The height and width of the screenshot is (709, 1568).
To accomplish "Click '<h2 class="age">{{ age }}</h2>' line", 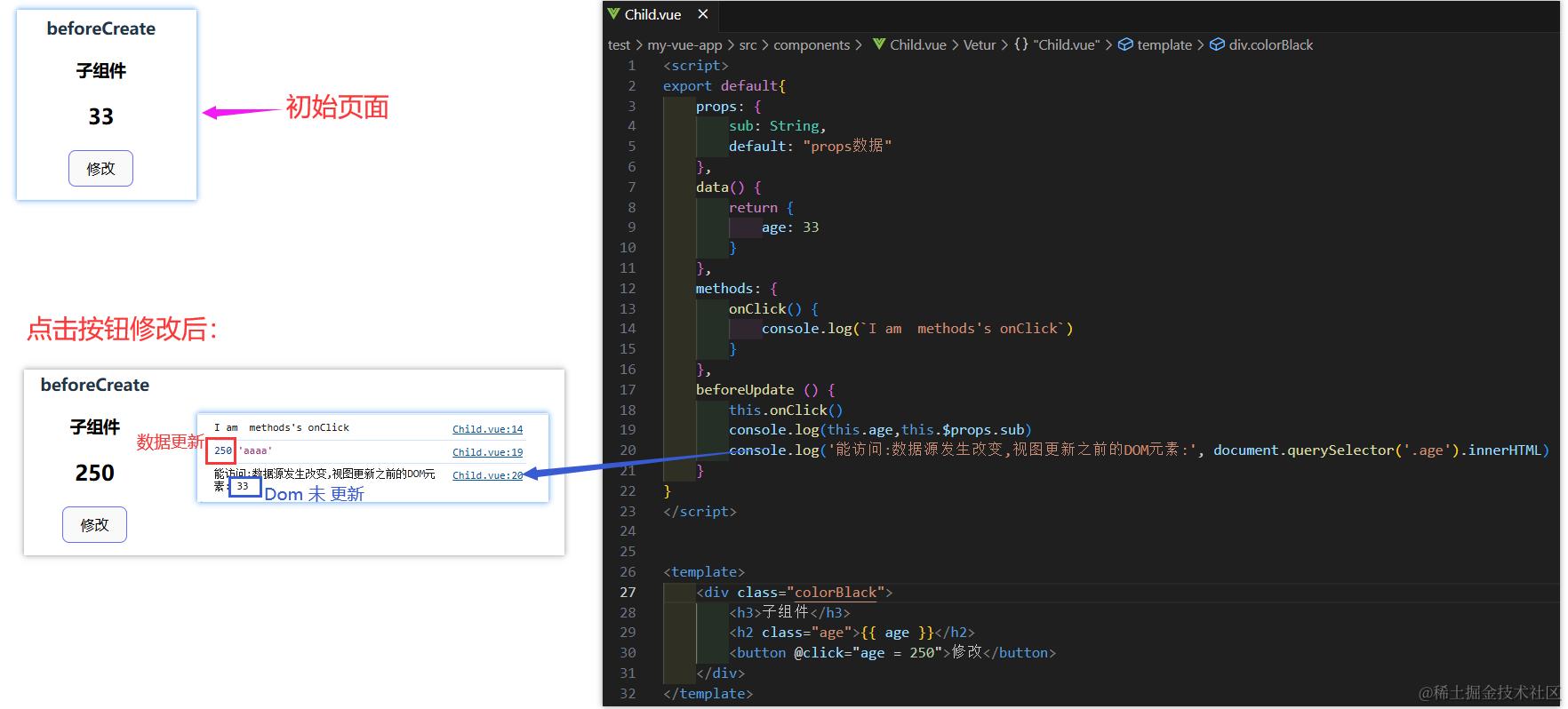I will [852, 633].
